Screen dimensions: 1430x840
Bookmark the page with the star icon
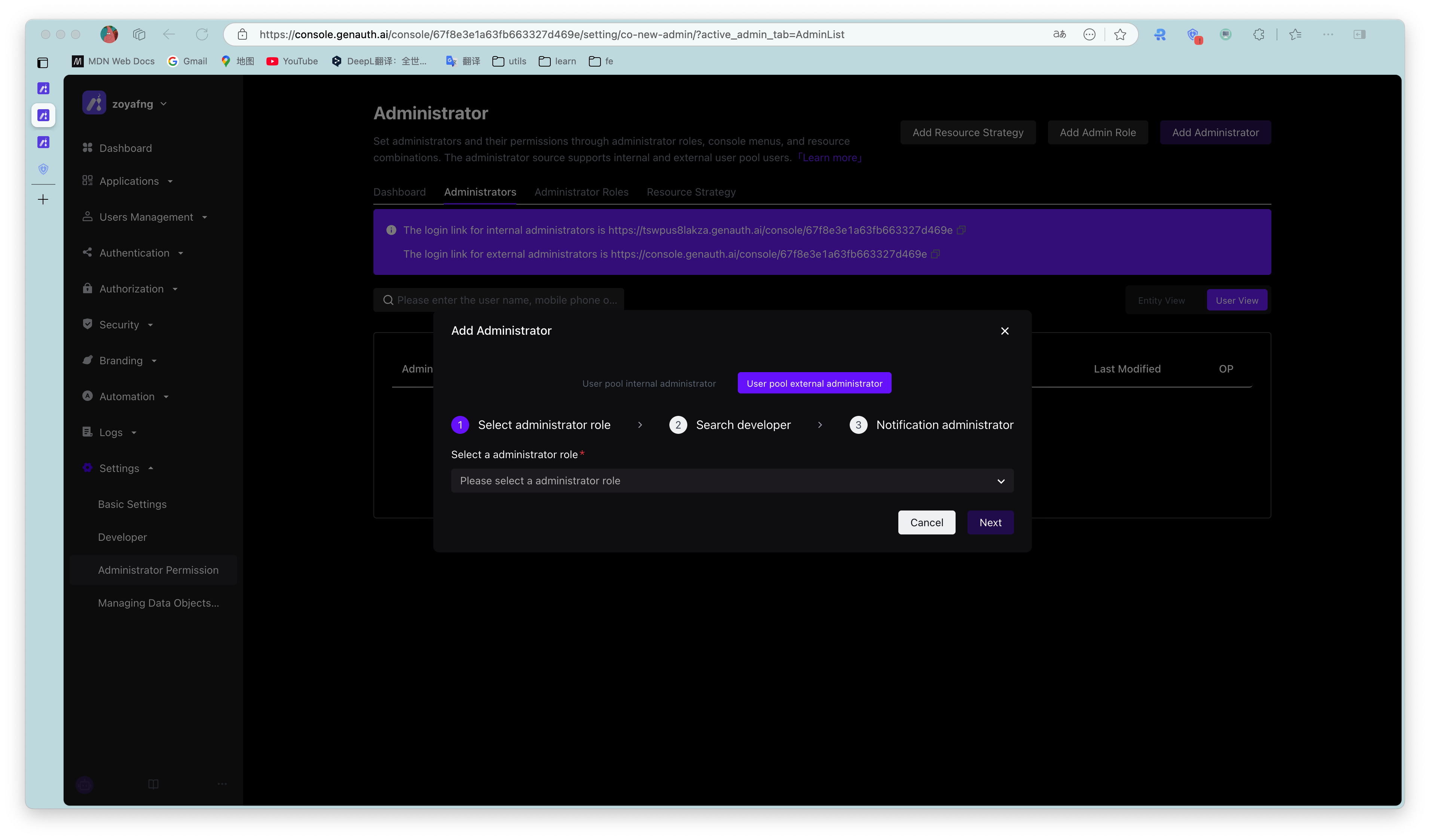point(1119,35)
